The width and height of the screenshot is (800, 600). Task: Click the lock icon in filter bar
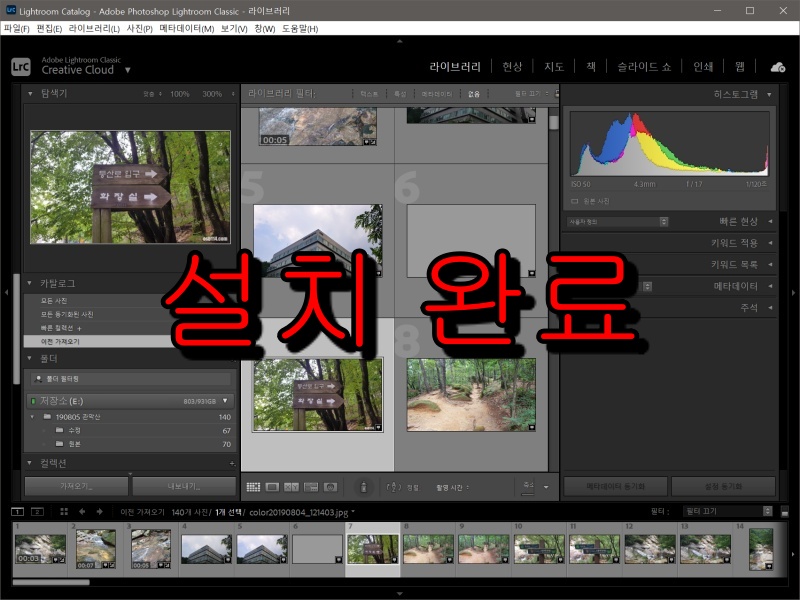pos(557,93)
